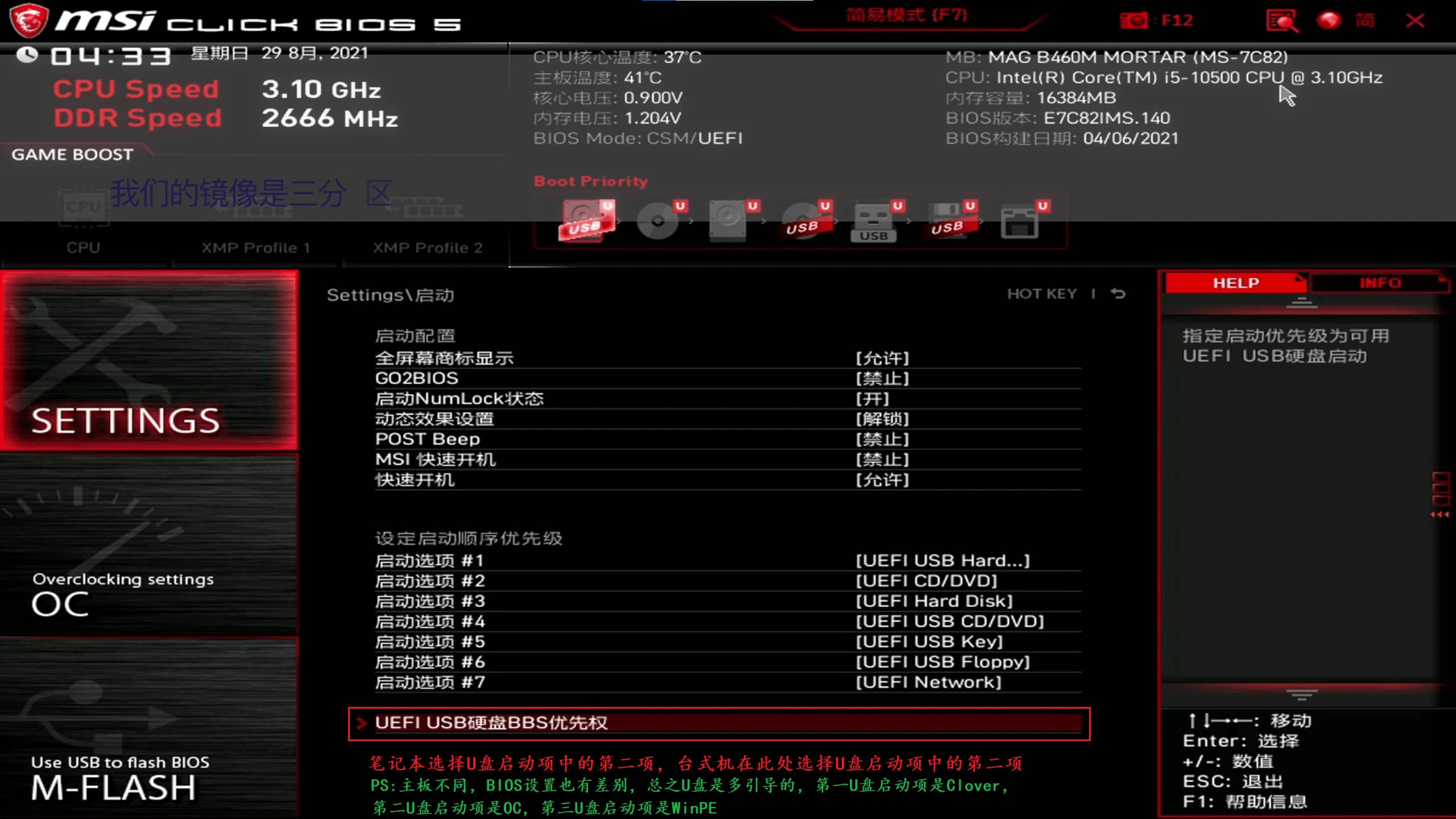Switch to 简易模式 (F7) easy mode
1456x819 pixels.
(906, 15)
